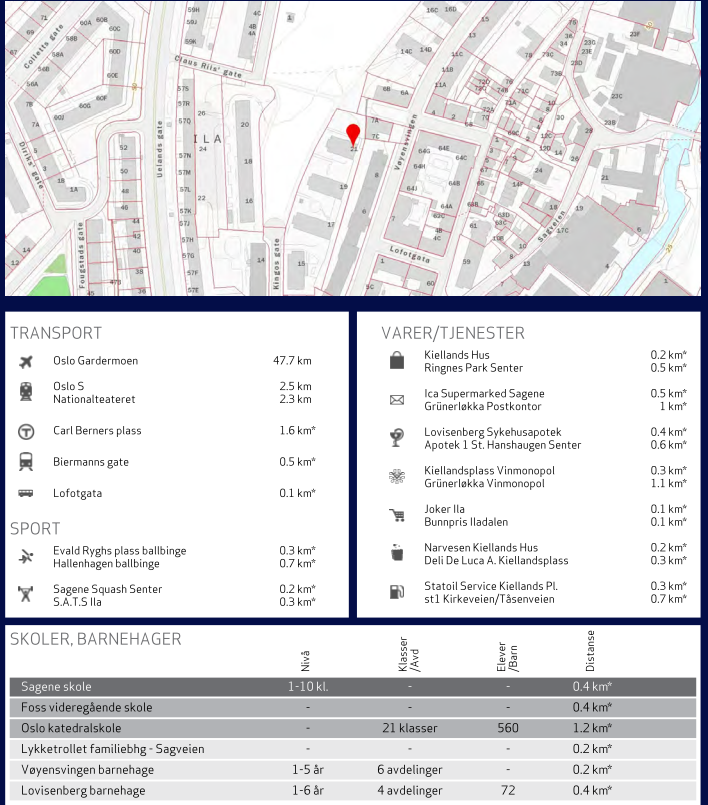Click the Klasser/Avd column header
Screen dimensions: 708x805
tap(409, 655)
